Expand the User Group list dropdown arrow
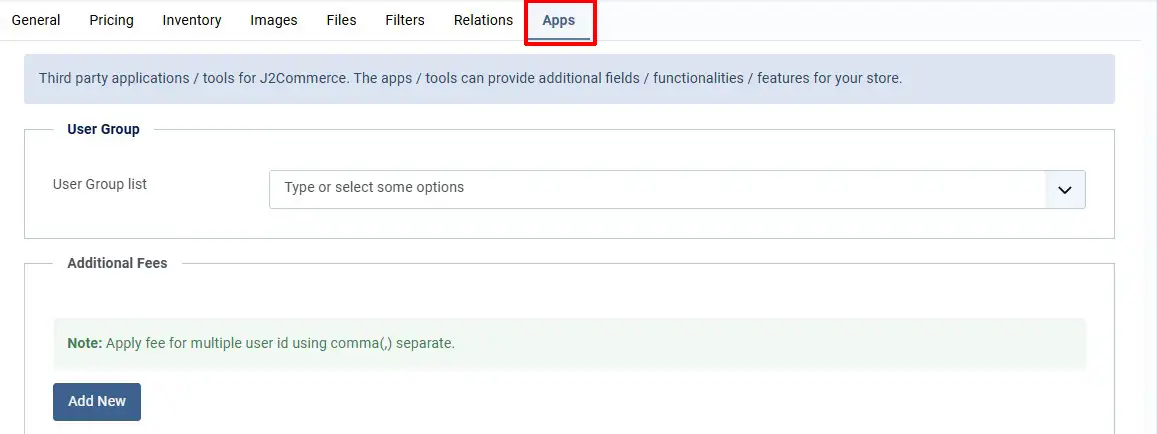This screenshot has height=434, width=1157. coord(1065,190)
